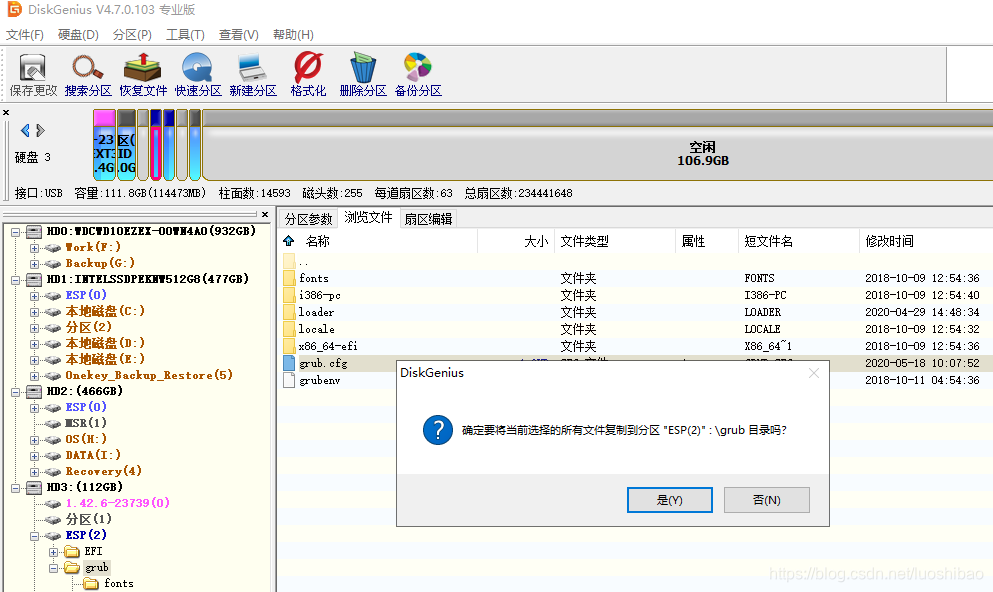Screen dimensions: 993x592
Task: Sort file list by 修改时间 column
Action: [x=889, y=241]
